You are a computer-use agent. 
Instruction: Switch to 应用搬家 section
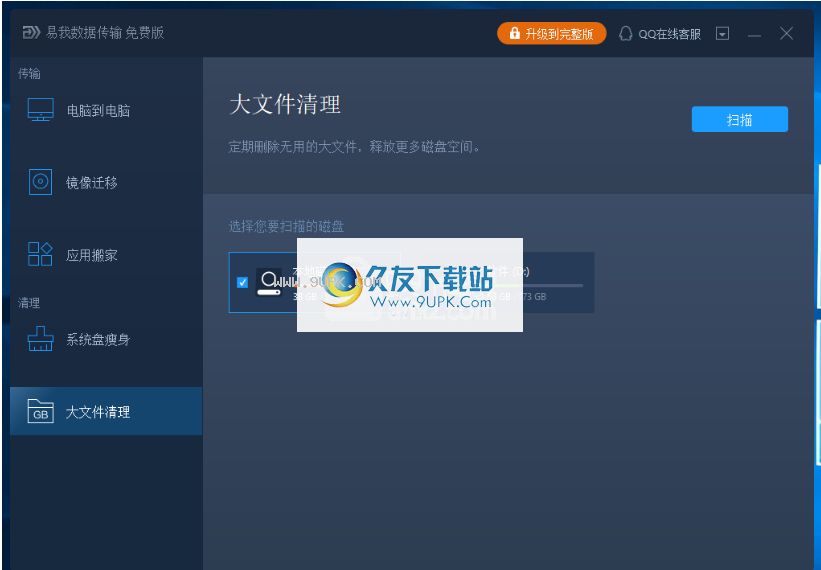tap(106, 254)
